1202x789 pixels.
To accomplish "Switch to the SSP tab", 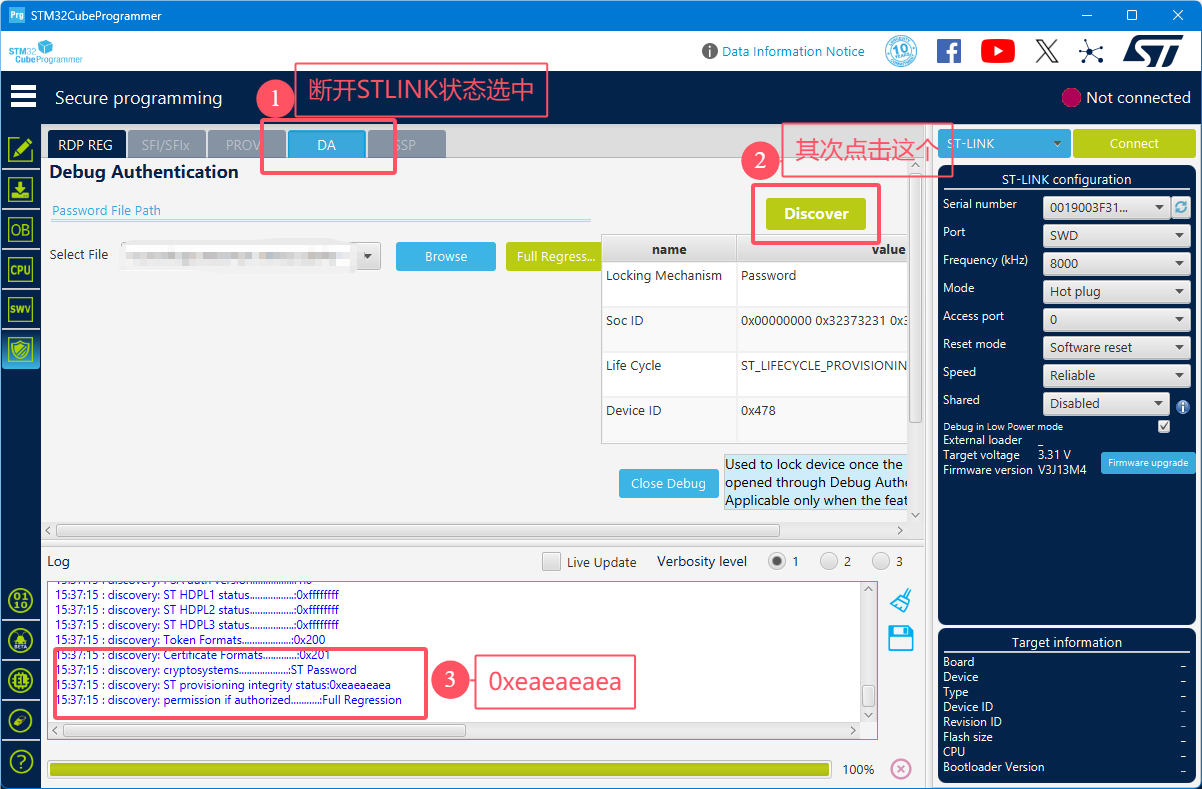I will click(x=406, y=144).
